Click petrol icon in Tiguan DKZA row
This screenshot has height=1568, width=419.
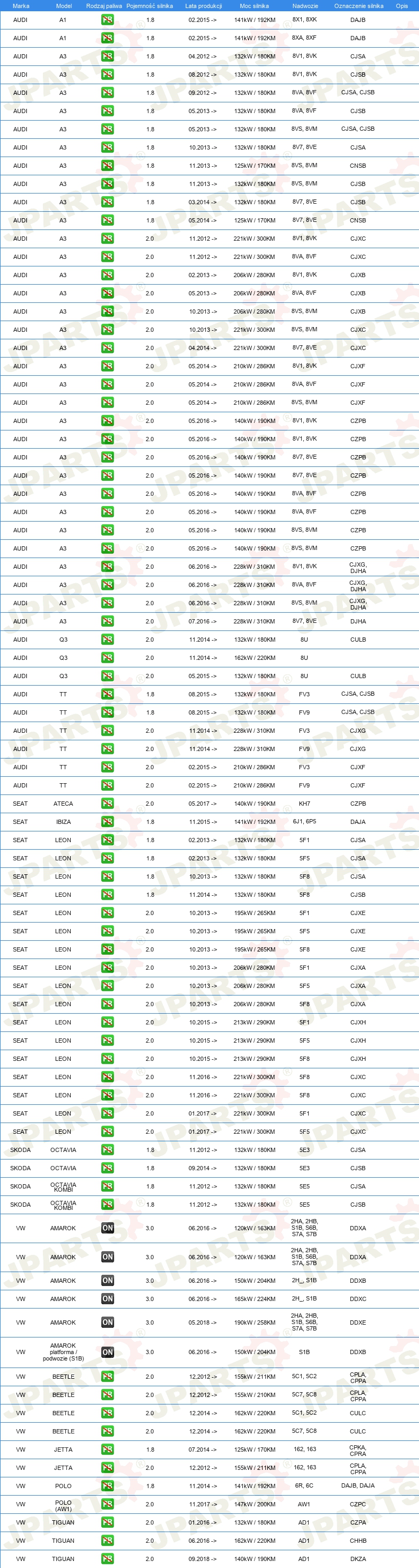[108, 1559]
